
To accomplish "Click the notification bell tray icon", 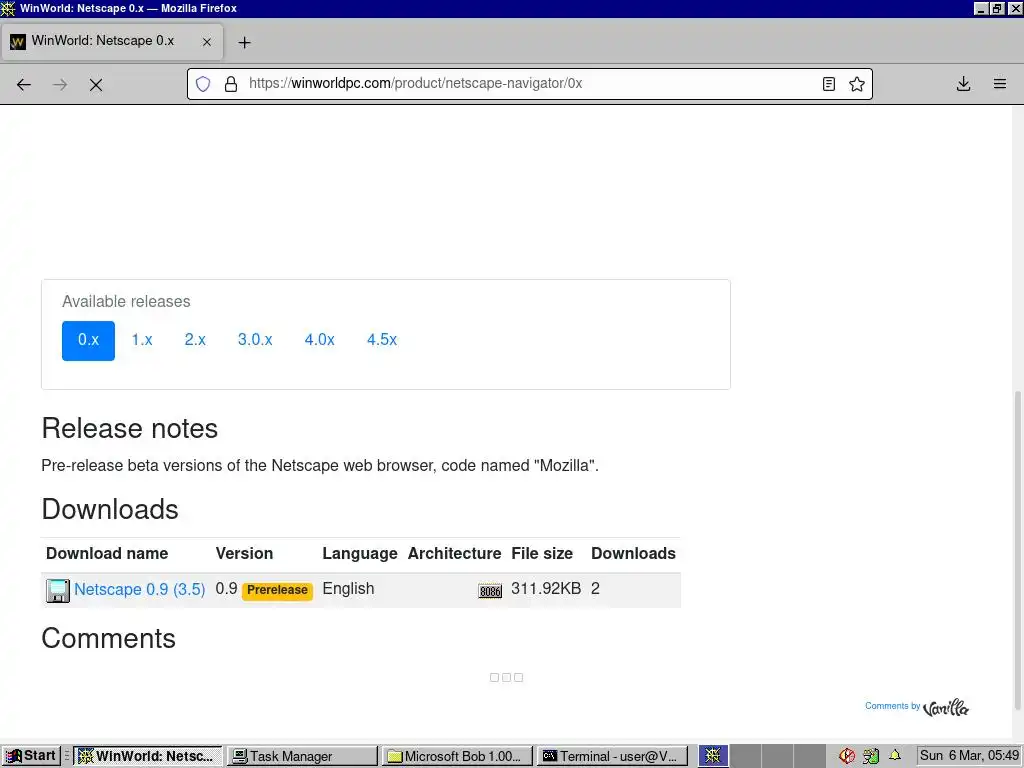I will pyautogui.click(x=895, y=756).
